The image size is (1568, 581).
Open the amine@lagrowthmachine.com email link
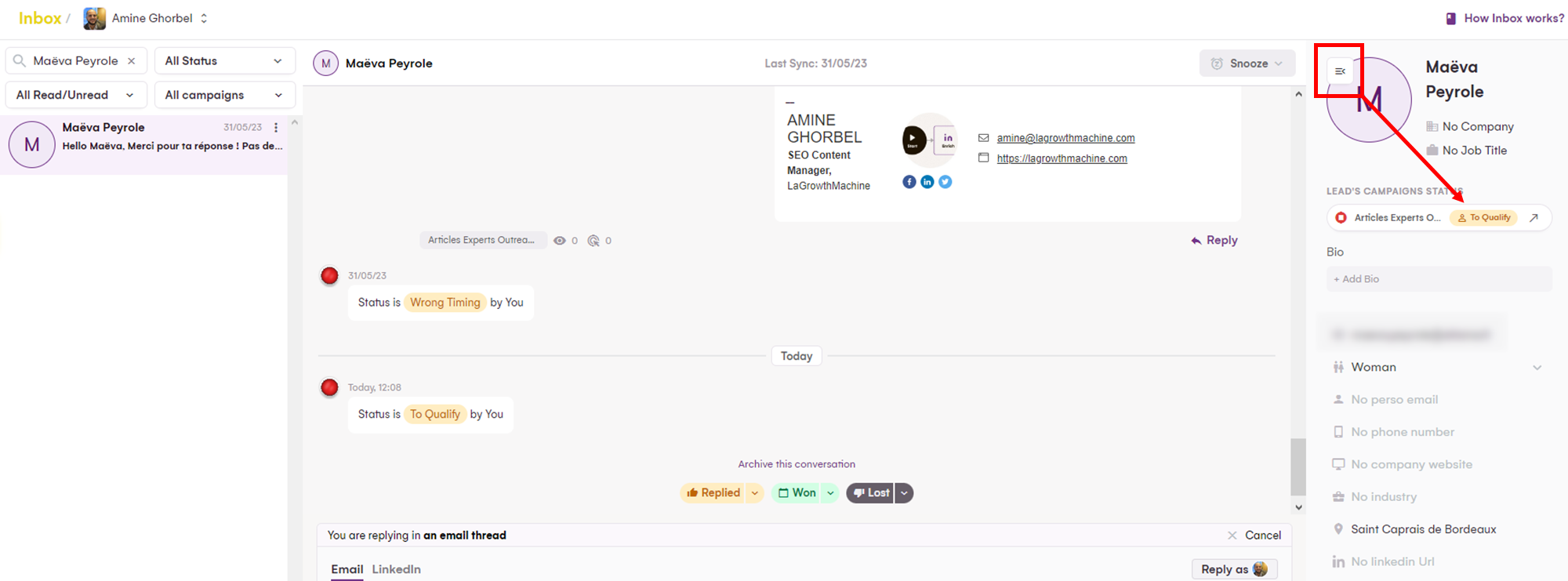tap(1065, 138)
